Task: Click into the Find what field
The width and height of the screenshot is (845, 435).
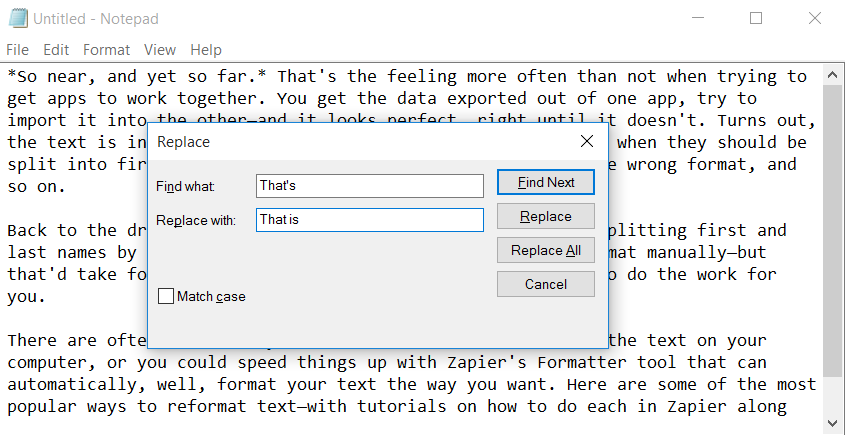Action: [370, 185]
